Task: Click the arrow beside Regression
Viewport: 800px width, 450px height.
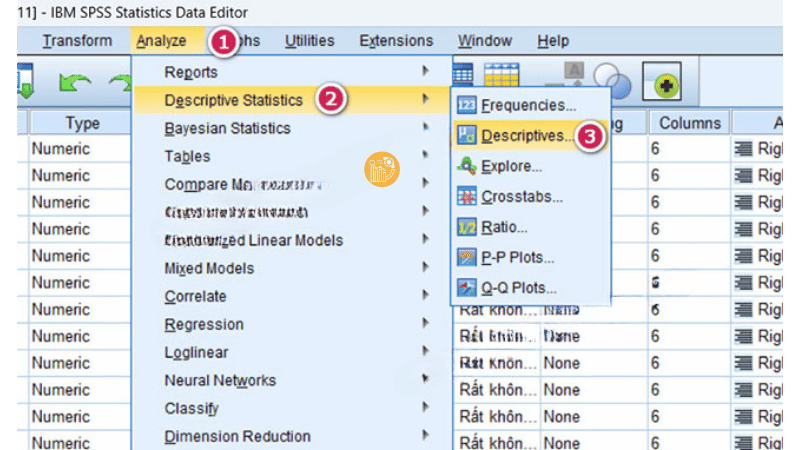Action: pos(425,323)
